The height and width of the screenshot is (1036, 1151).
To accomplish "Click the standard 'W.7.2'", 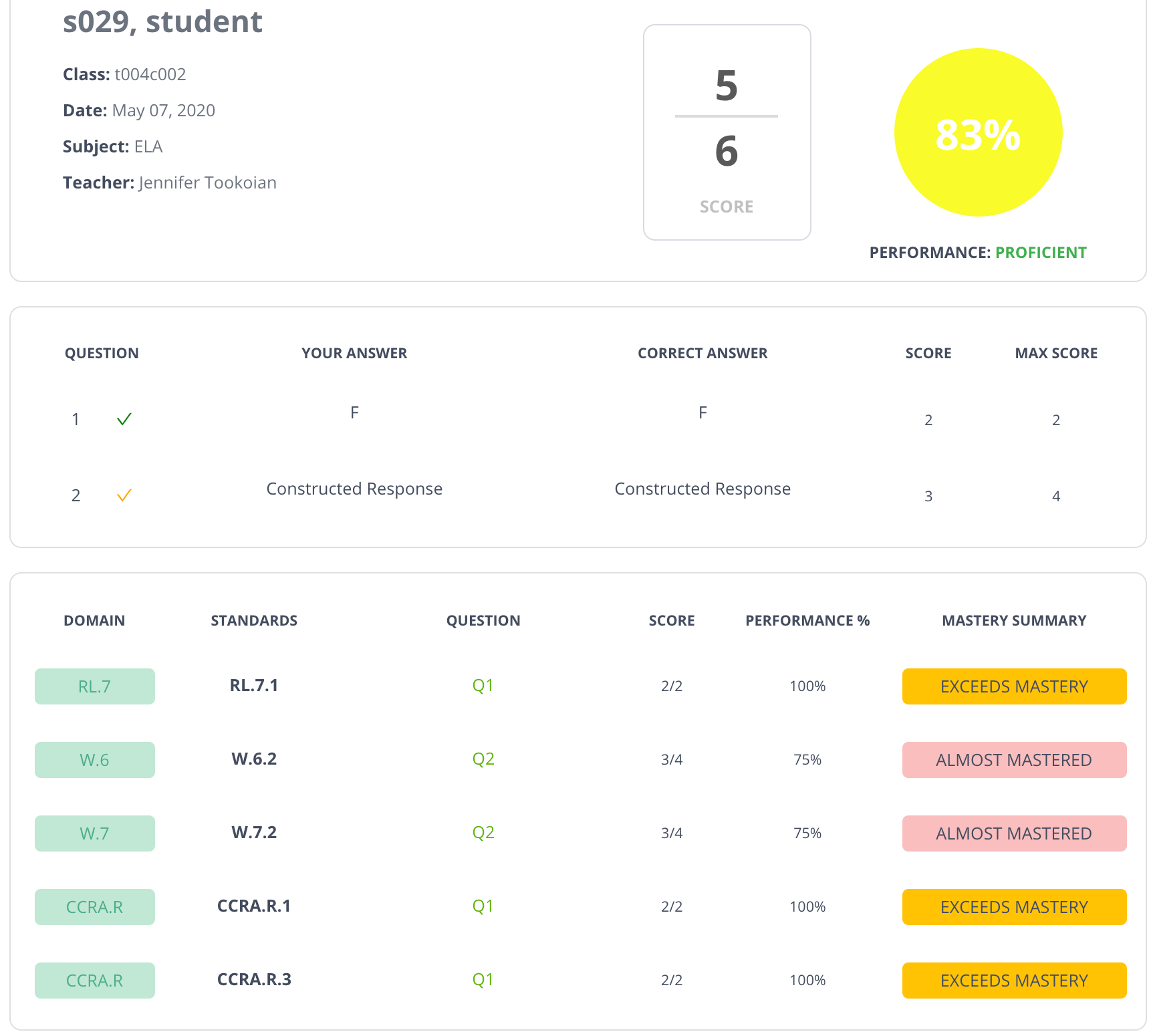I will click(254, 832).
